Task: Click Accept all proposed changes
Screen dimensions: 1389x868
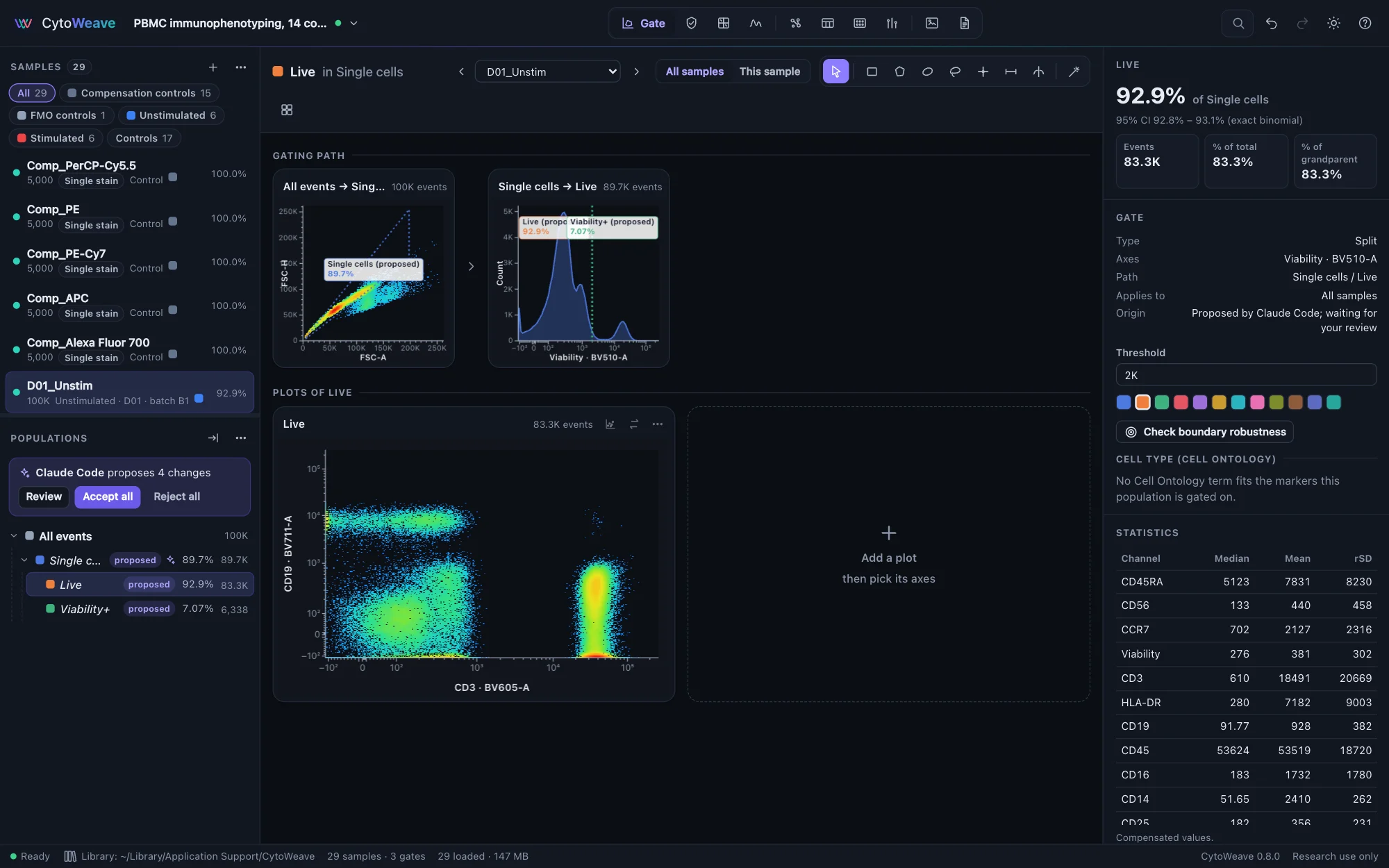Action: click(x=108, y=496)
